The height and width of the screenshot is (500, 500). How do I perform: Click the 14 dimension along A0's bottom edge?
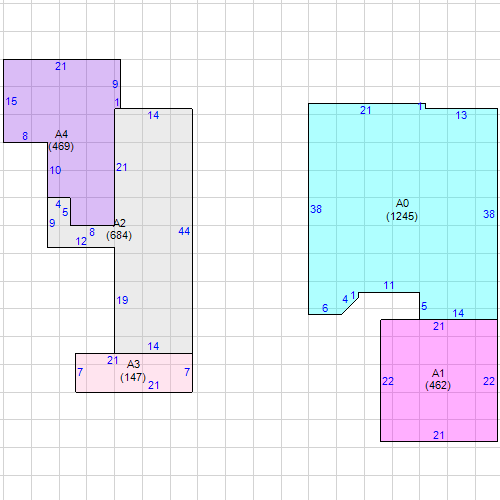coord(458,313)
